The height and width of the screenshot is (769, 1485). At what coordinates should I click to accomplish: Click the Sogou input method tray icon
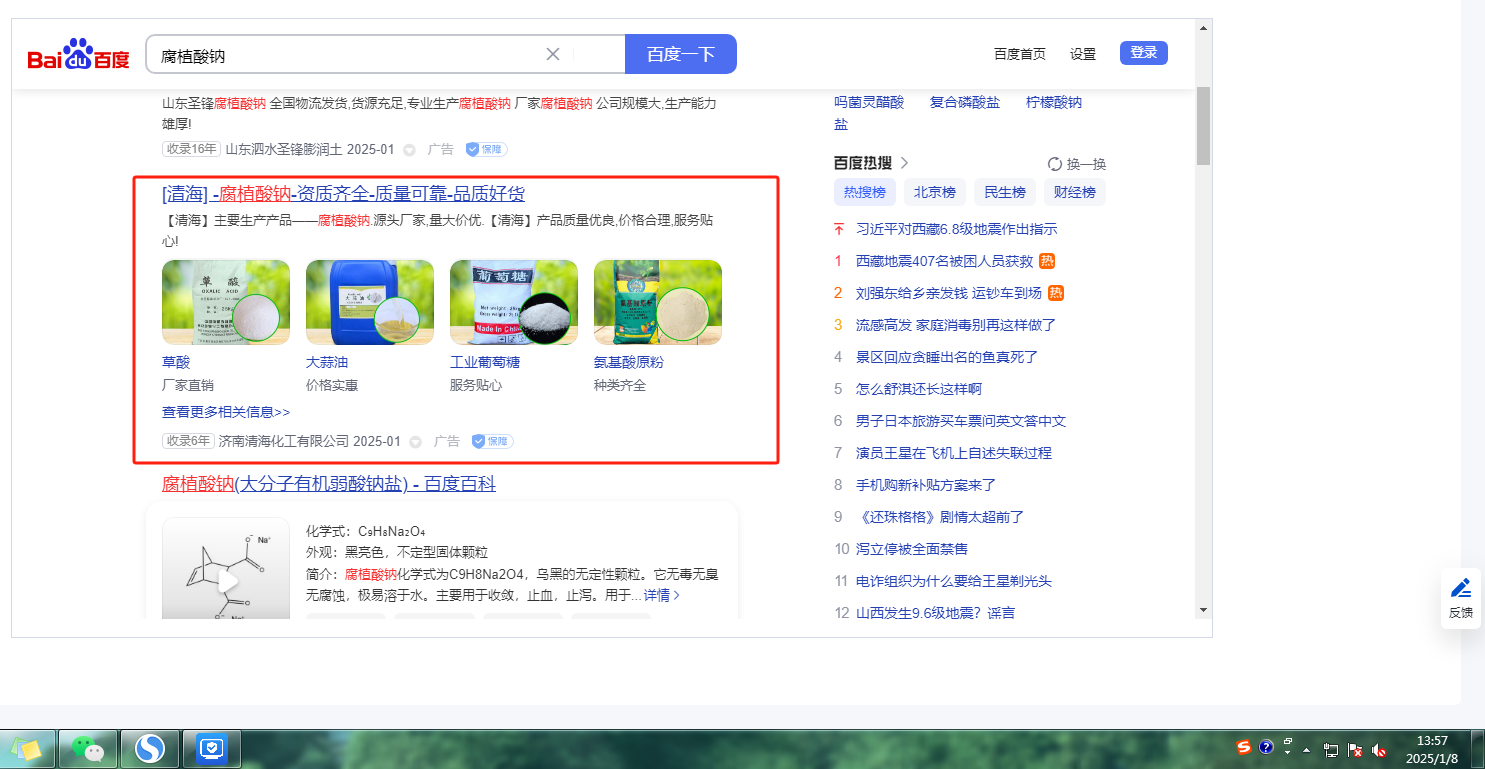(1243, 747)
